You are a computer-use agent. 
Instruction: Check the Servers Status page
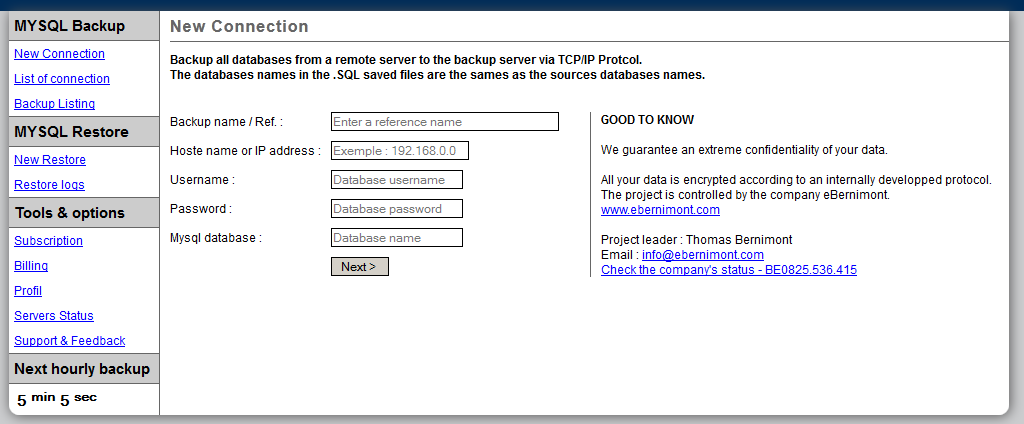54,316
